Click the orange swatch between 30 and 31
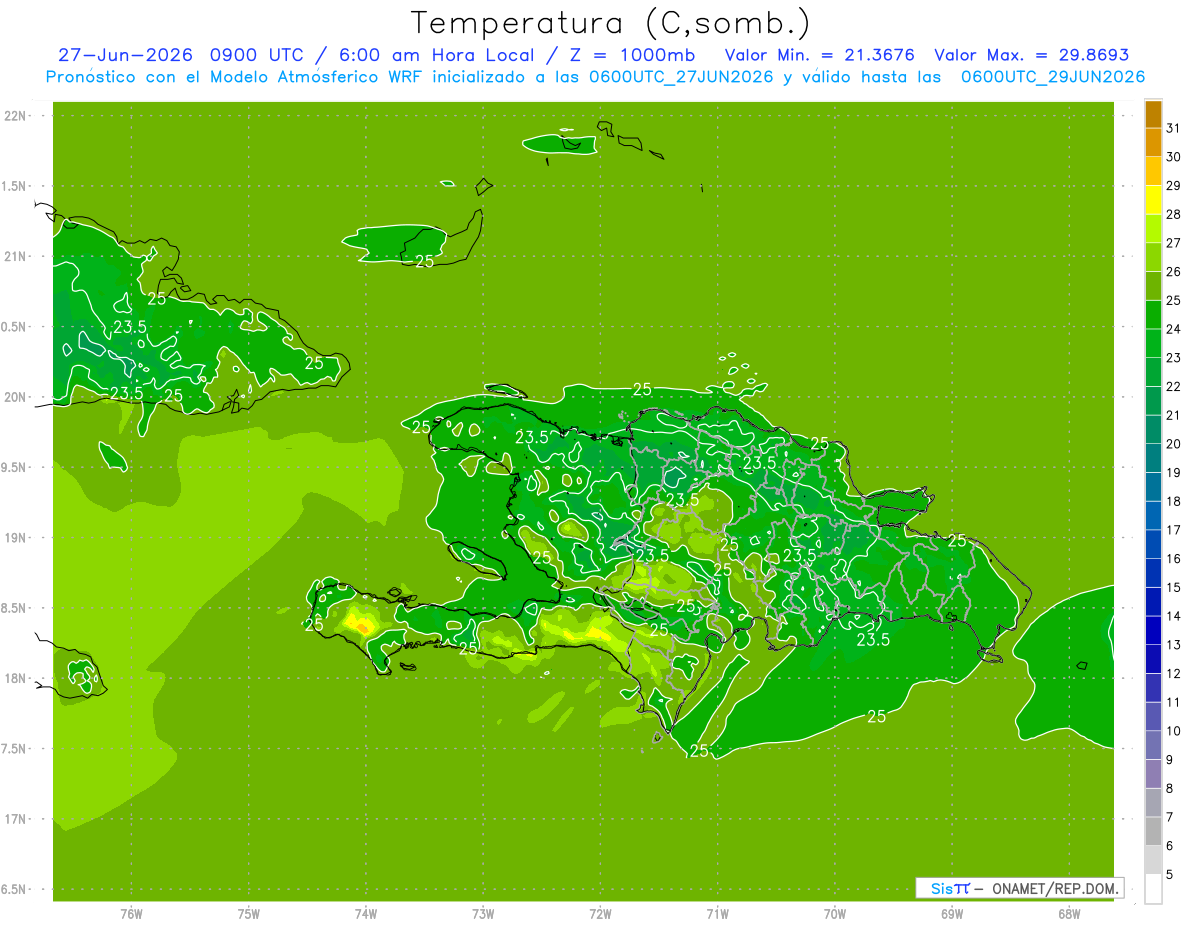Screen dimensions: 1200x927 (x=1153, y=142)
